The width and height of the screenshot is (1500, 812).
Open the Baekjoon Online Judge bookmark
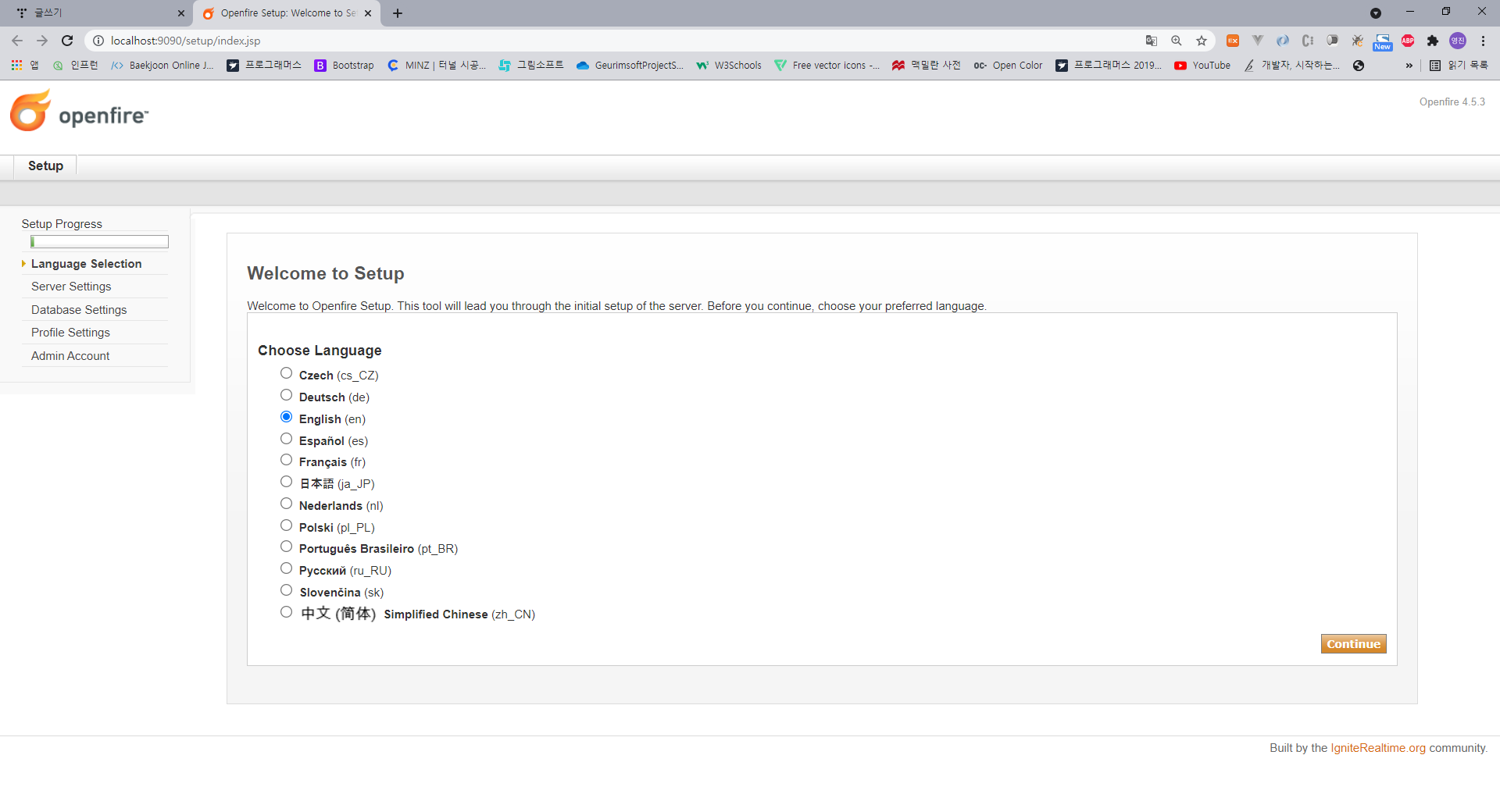pos(162,66)
